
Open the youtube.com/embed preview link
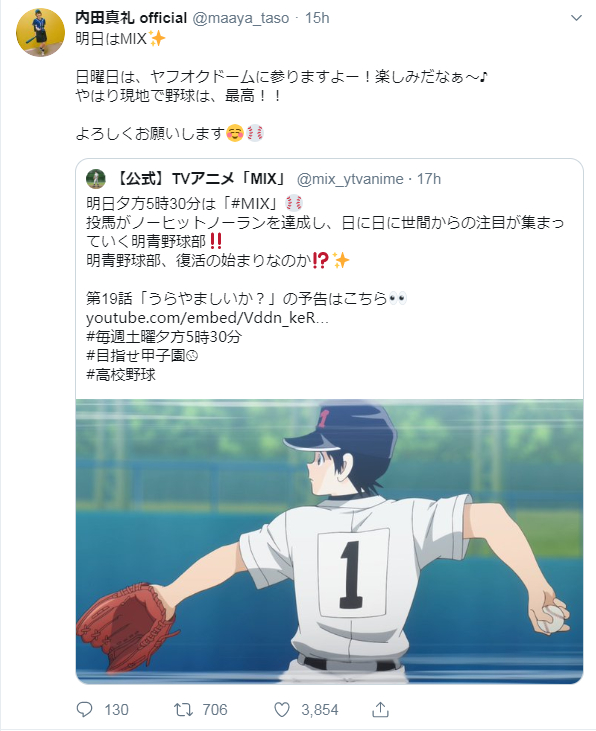point(207,317)
